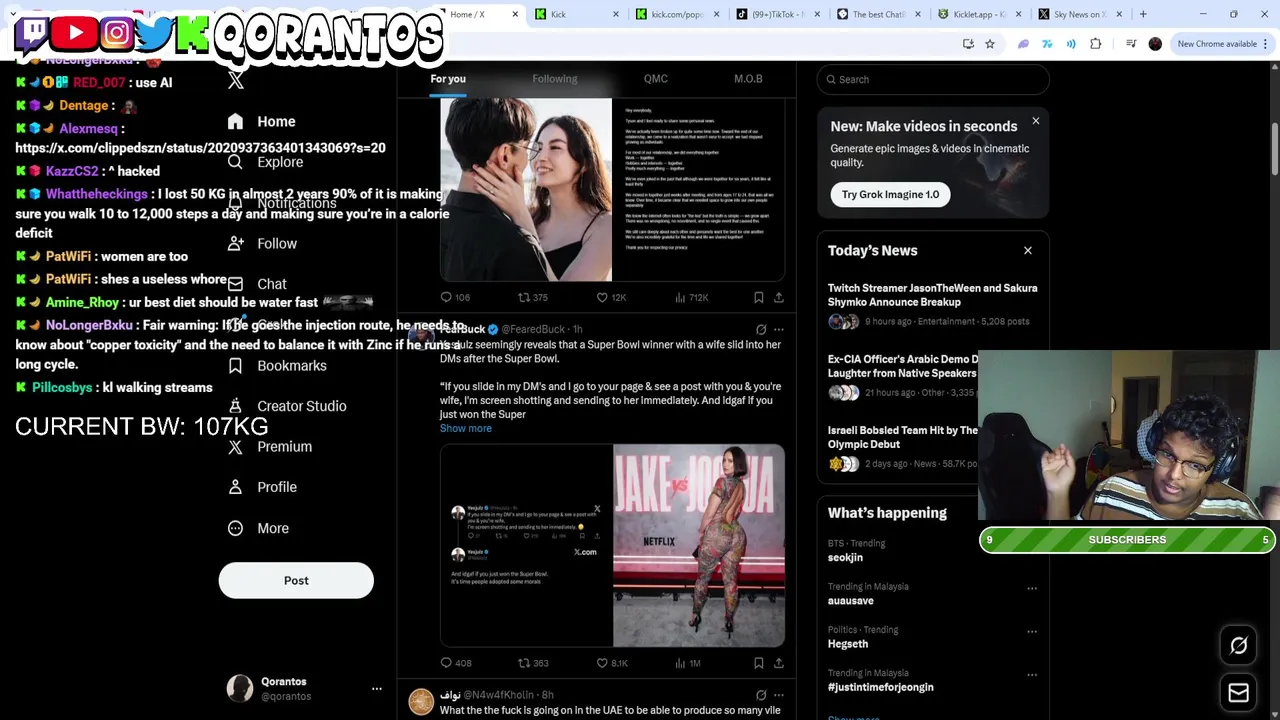
Task: Switch to the For you tab
Action: coord(448,79)
